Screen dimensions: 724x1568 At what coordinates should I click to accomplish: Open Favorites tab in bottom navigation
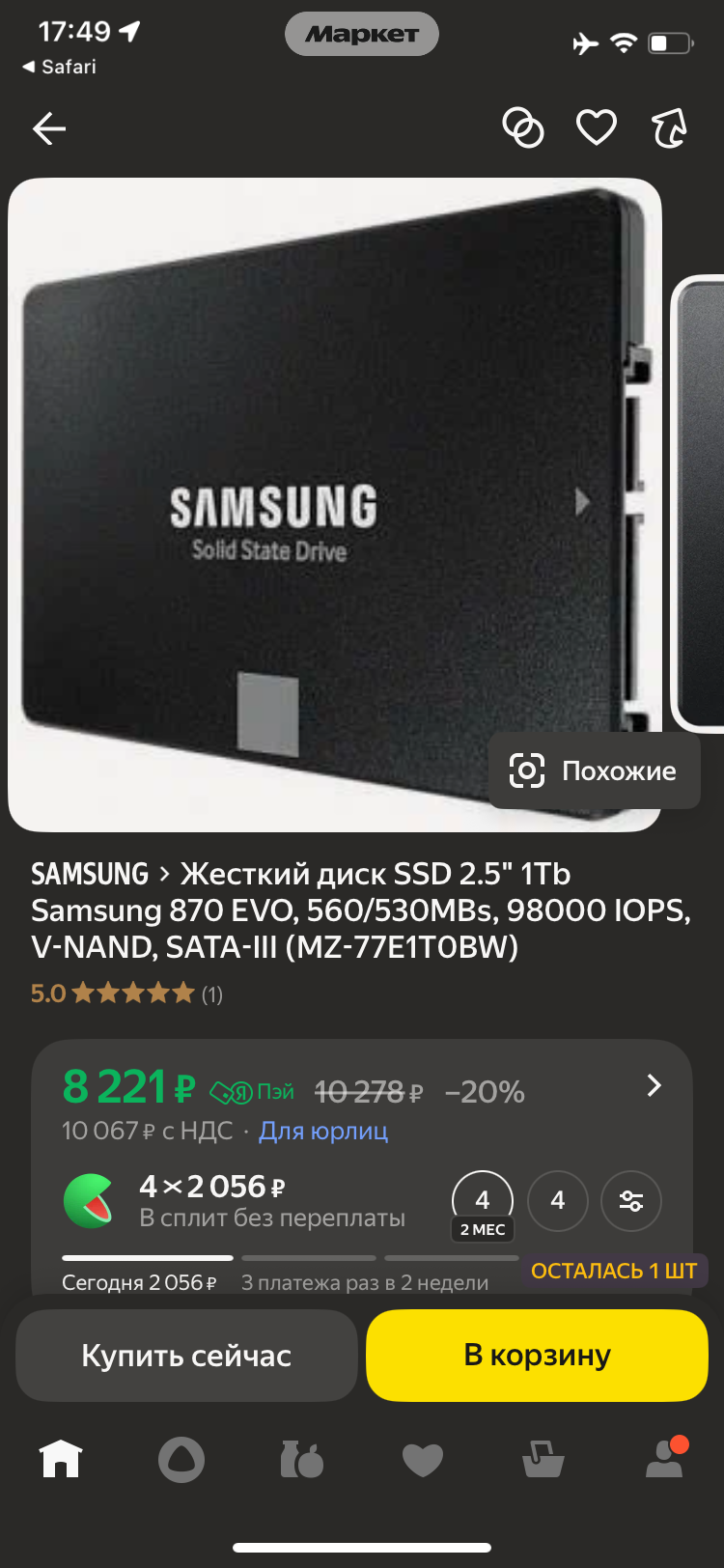pyautogui.click(x=423, y=1459)
